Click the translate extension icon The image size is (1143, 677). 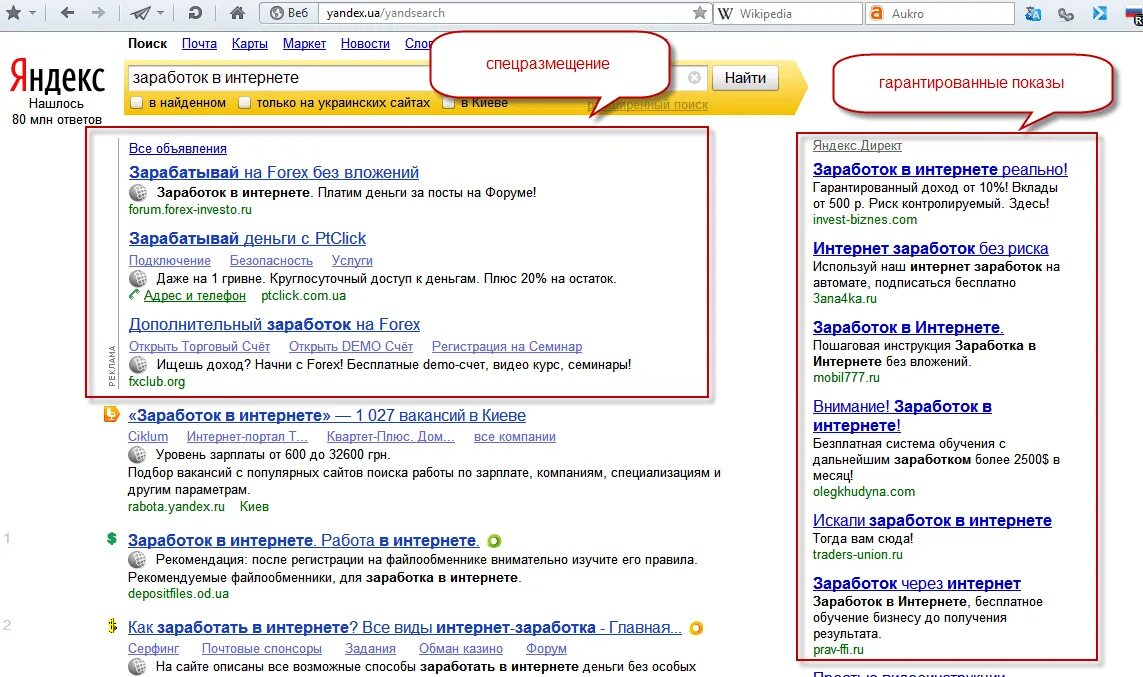coord(1033,13)
